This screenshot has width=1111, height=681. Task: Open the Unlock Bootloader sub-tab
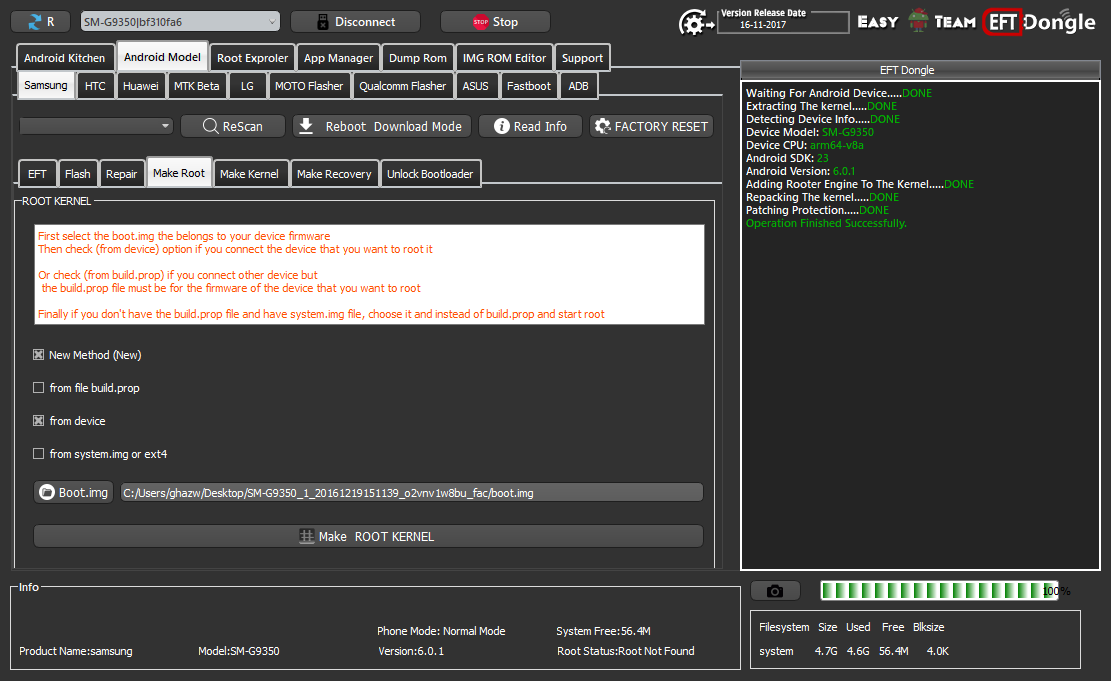429,174
